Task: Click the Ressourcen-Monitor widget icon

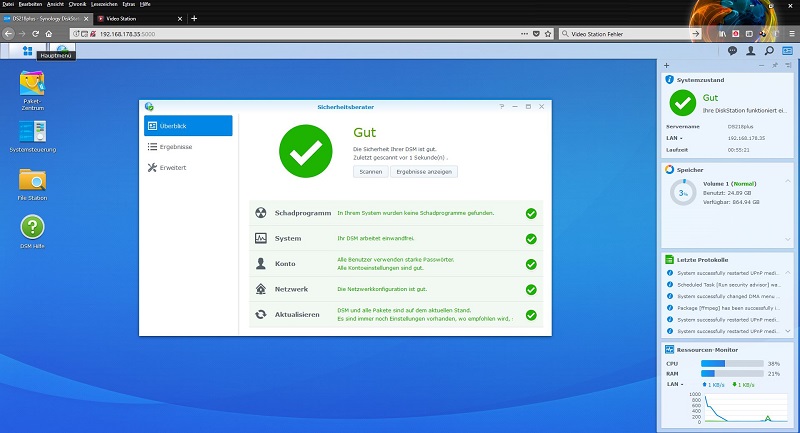Action: pos(669,349)
